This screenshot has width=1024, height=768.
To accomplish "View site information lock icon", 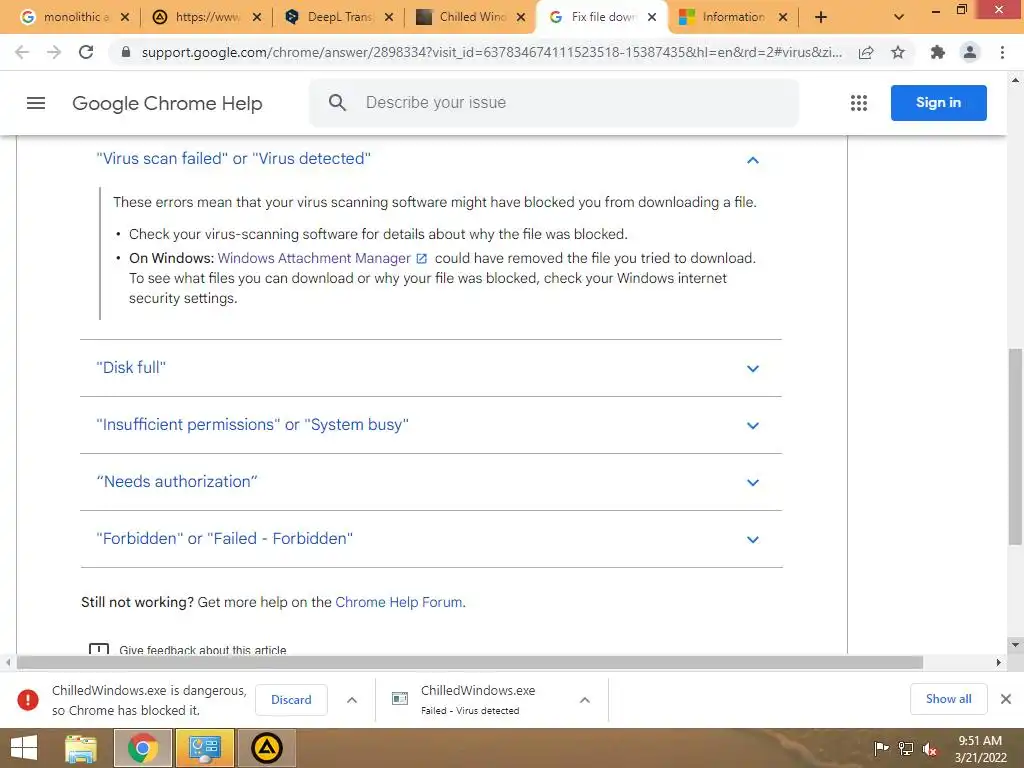I will (126, 52).
